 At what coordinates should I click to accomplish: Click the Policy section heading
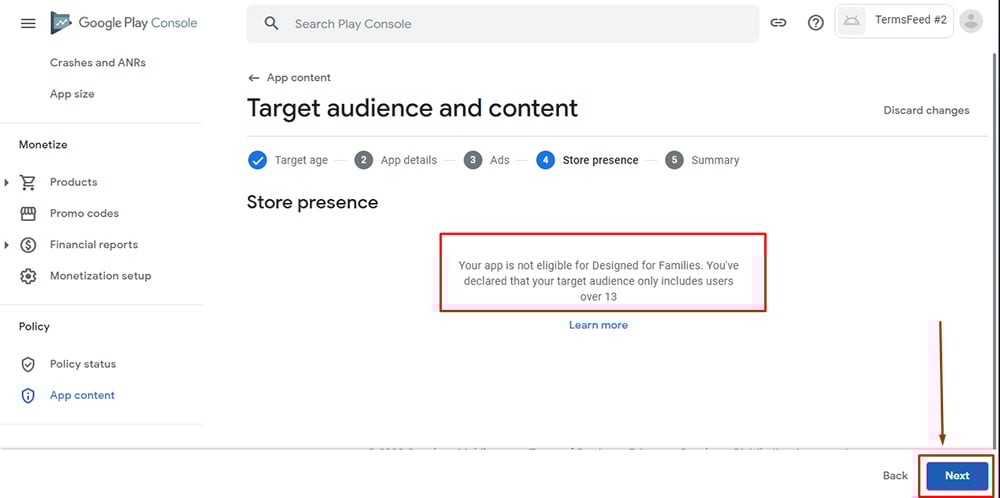(x=34, y=326)
